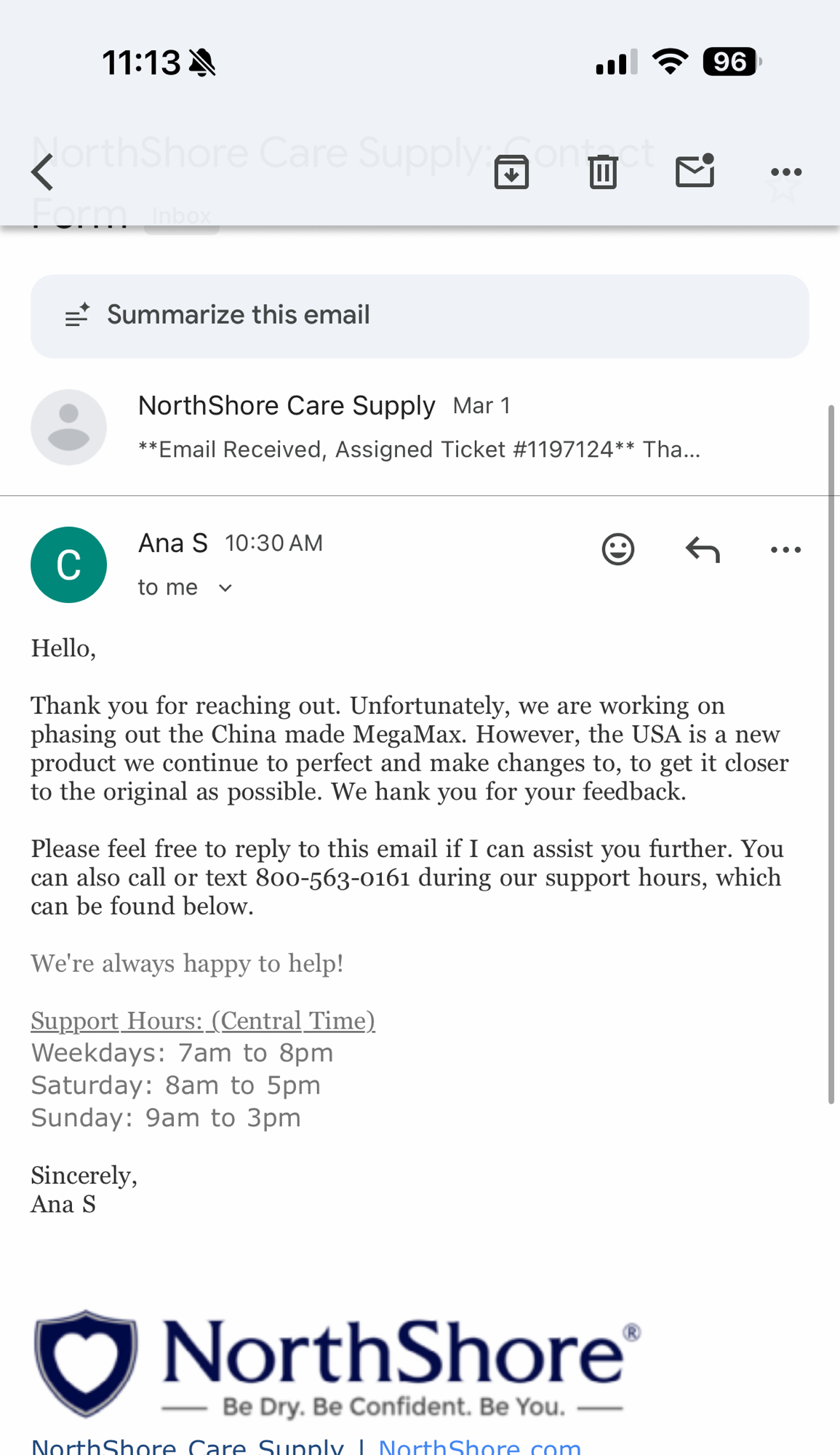This screenshot has width=840, height=1455.
Task: Tap the back arrow to return to inbox
Action: coord(44,172)
